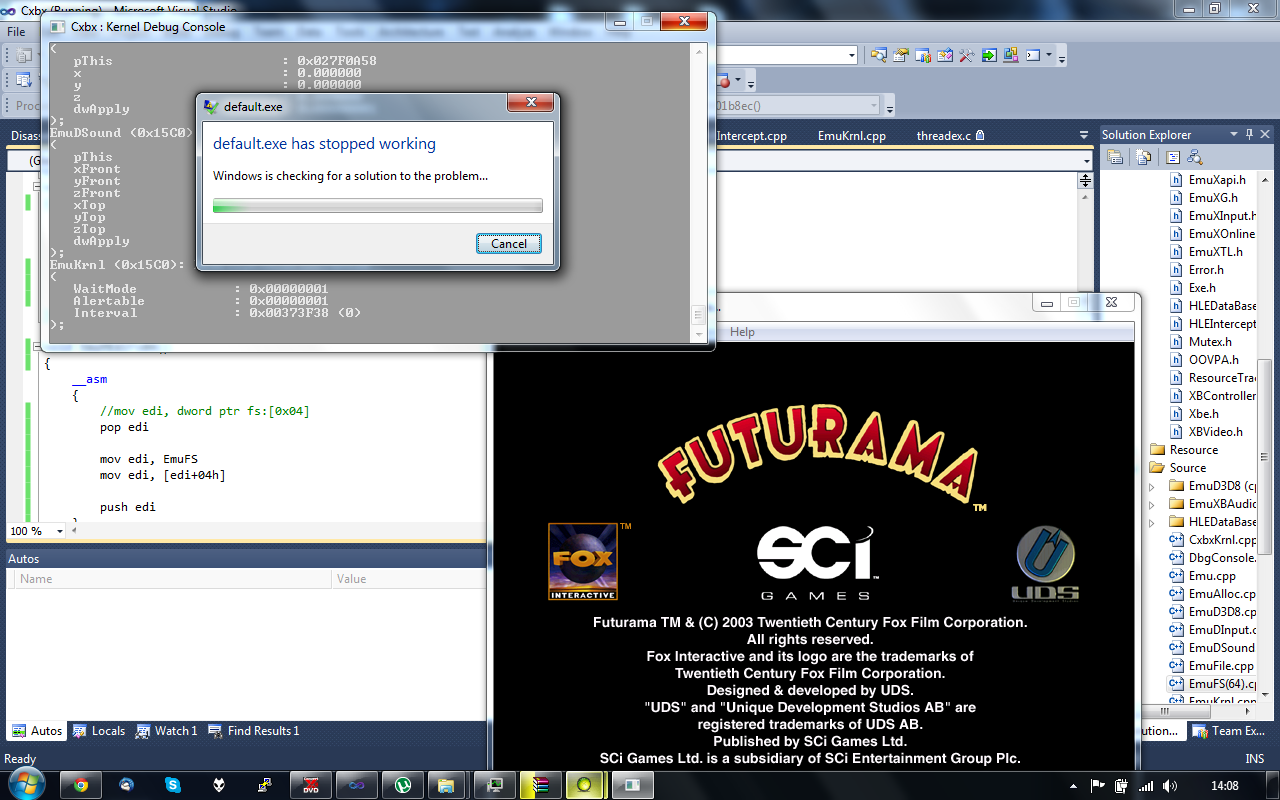
Task: Open the Locals debug tab
Action: [99, 731]
